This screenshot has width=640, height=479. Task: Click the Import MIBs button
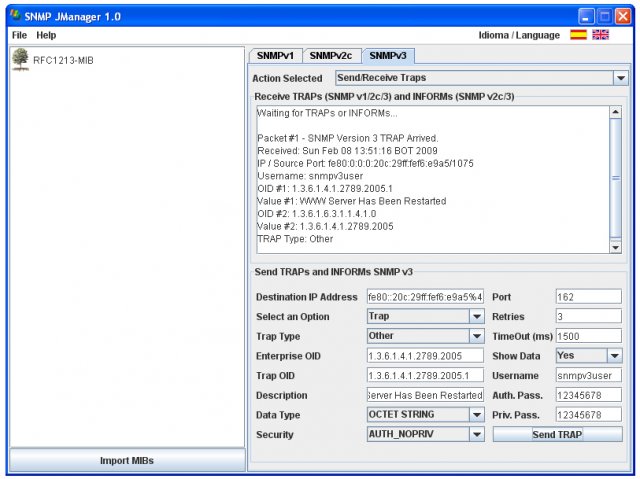pos(127,460)
